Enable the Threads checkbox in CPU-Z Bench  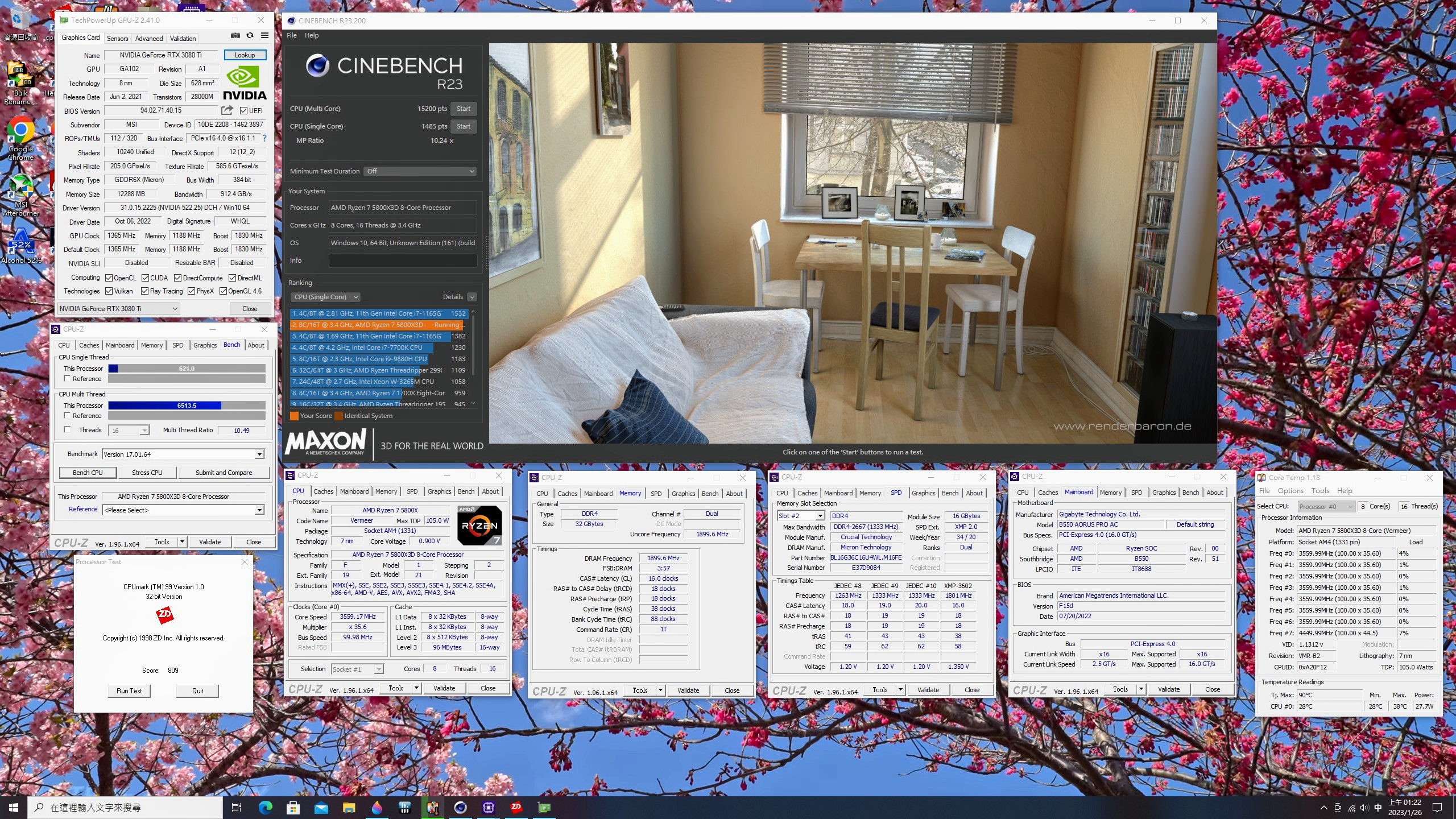67,430
